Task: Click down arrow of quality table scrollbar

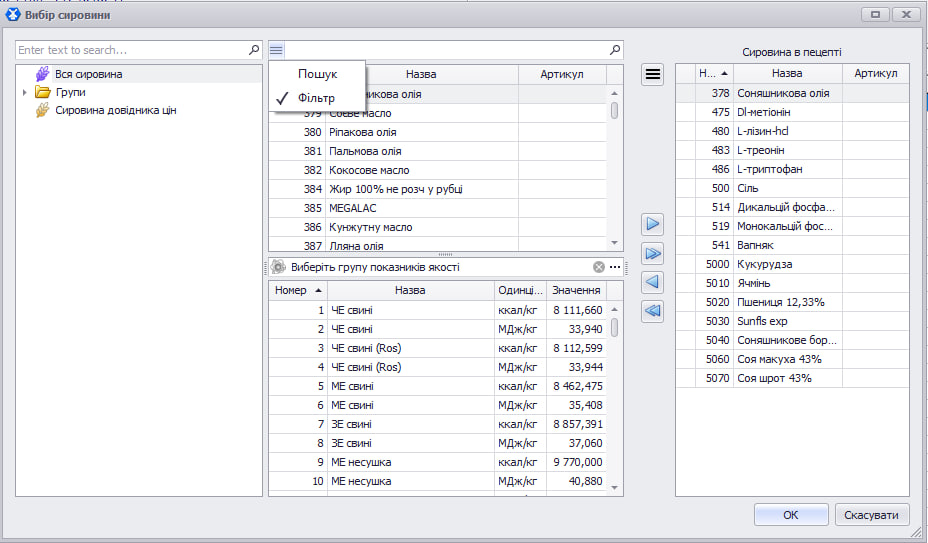Action: (614, 488)
